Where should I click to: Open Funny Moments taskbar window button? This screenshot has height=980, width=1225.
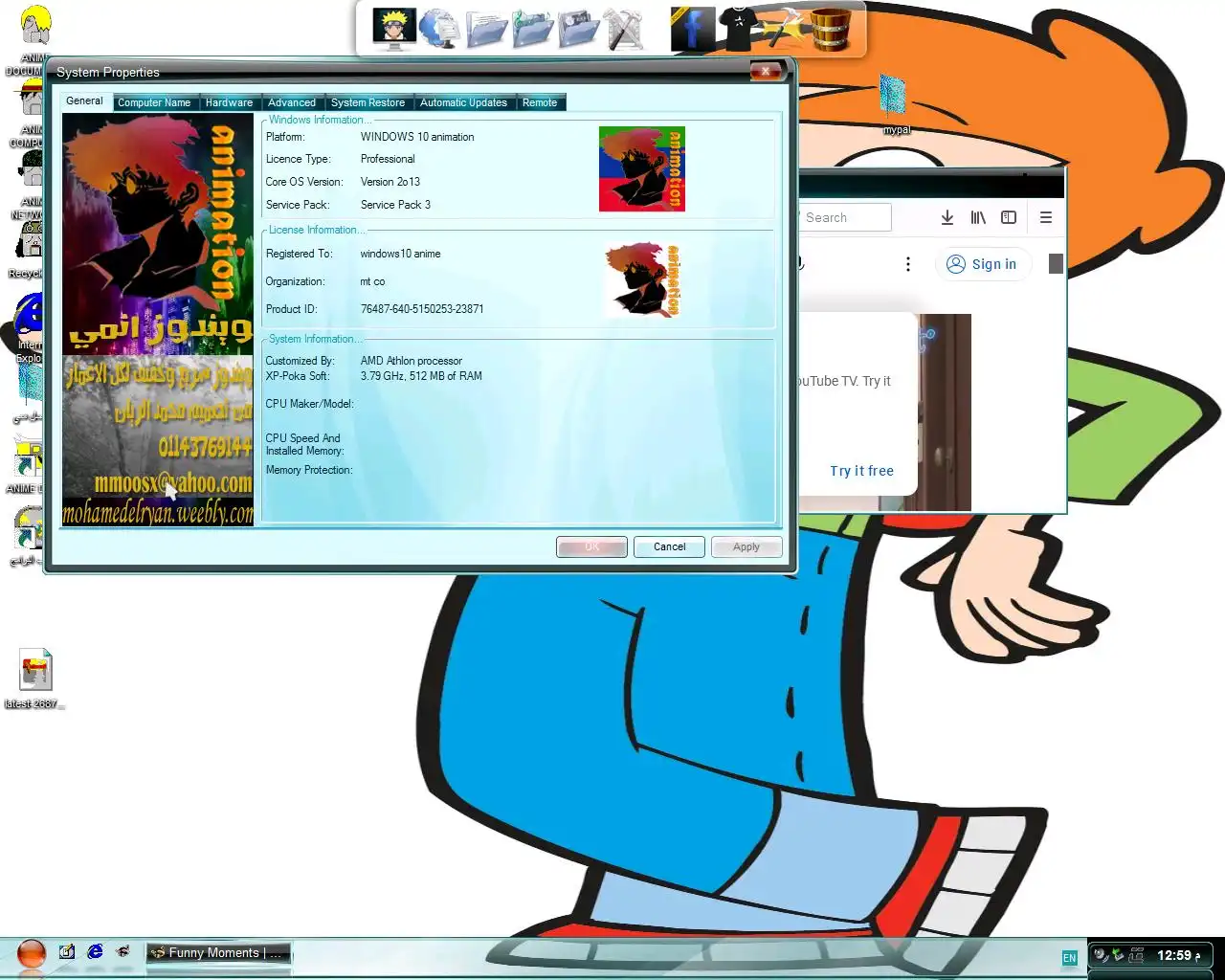click(x=218, y=952)
